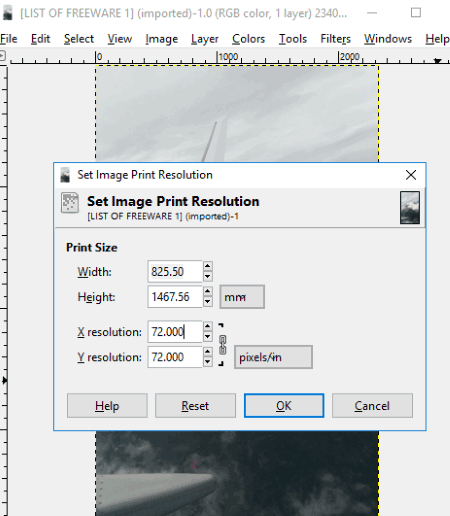This screenshot has width=450, height=516.
Task: Click the GIMP icon in title bar
Action: [x=8, y=13]
